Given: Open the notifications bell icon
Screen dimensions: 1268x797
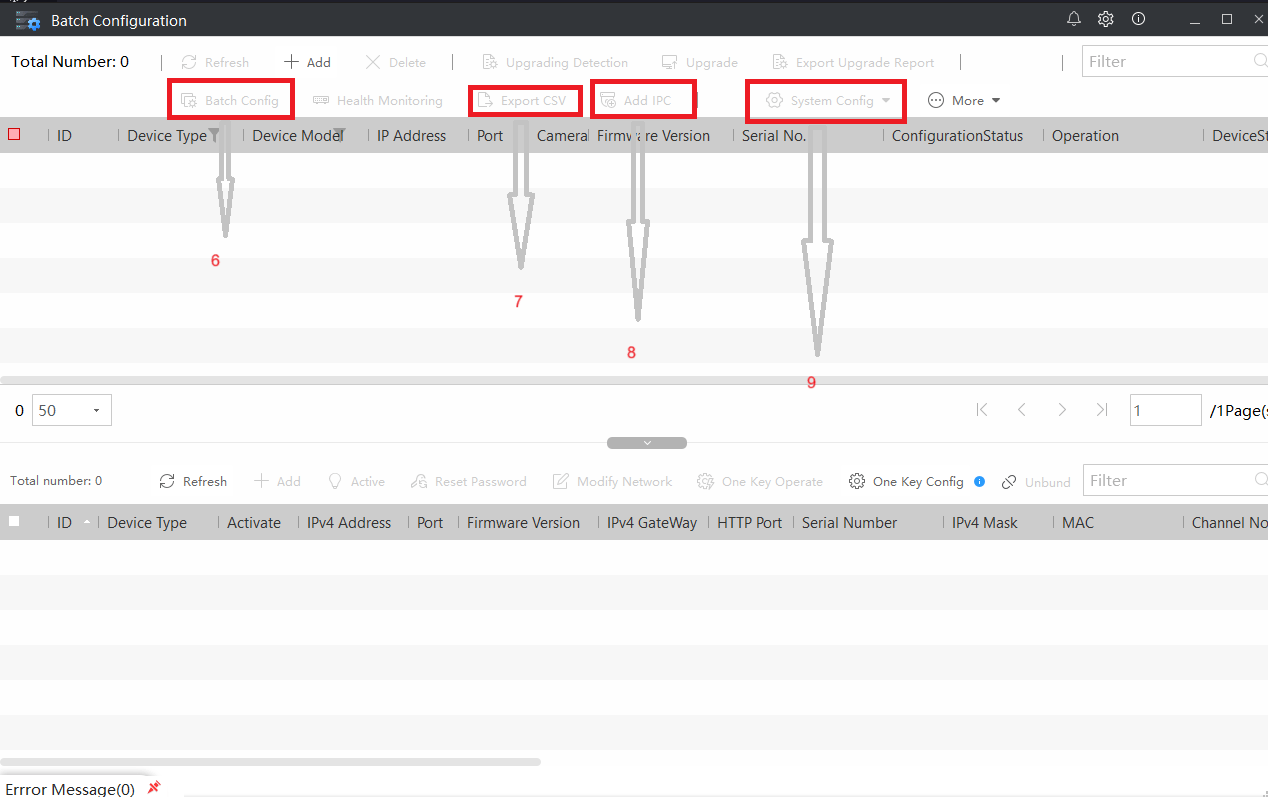Looking at the screenshot, I should click(x=1074, y=19).
